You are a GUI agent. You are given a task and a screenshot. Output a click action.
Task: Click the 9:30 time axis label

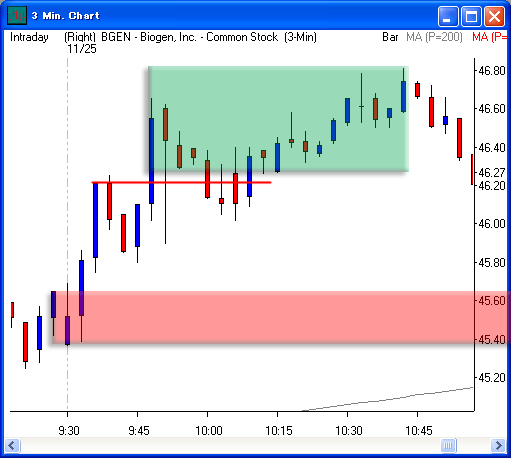coord(69,431)
